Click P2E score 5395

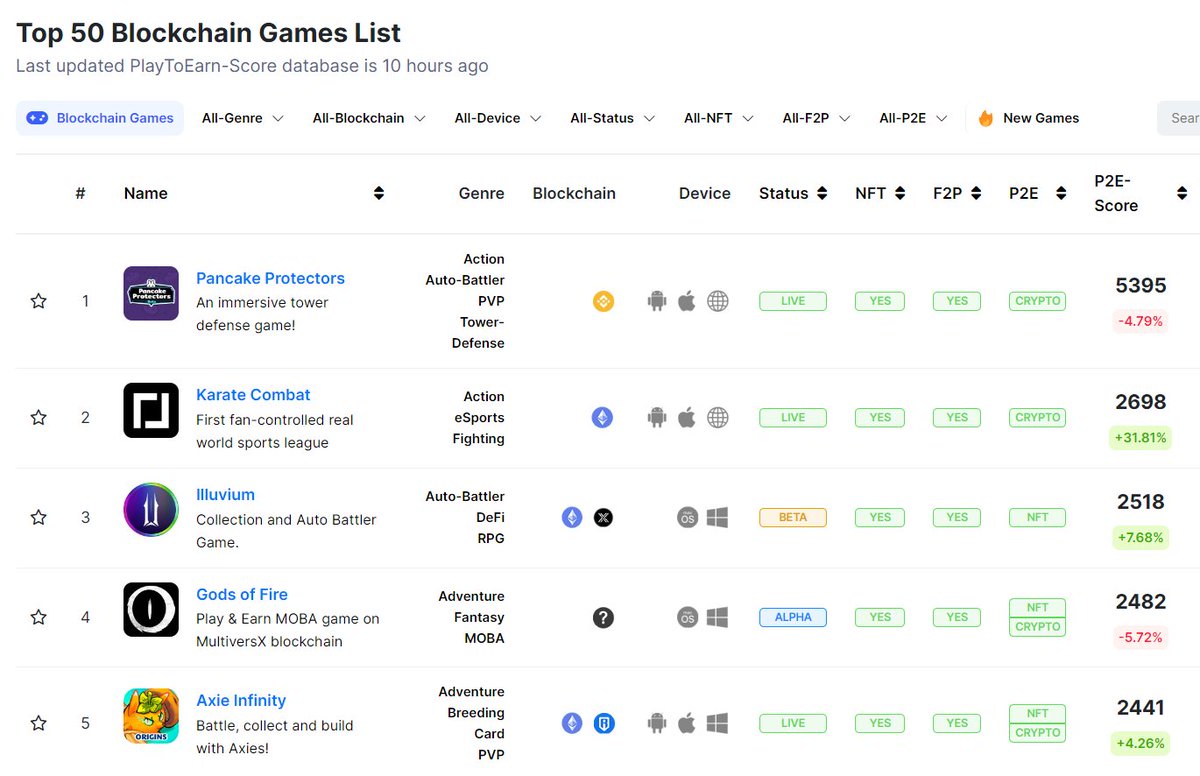click(1141, 286)
